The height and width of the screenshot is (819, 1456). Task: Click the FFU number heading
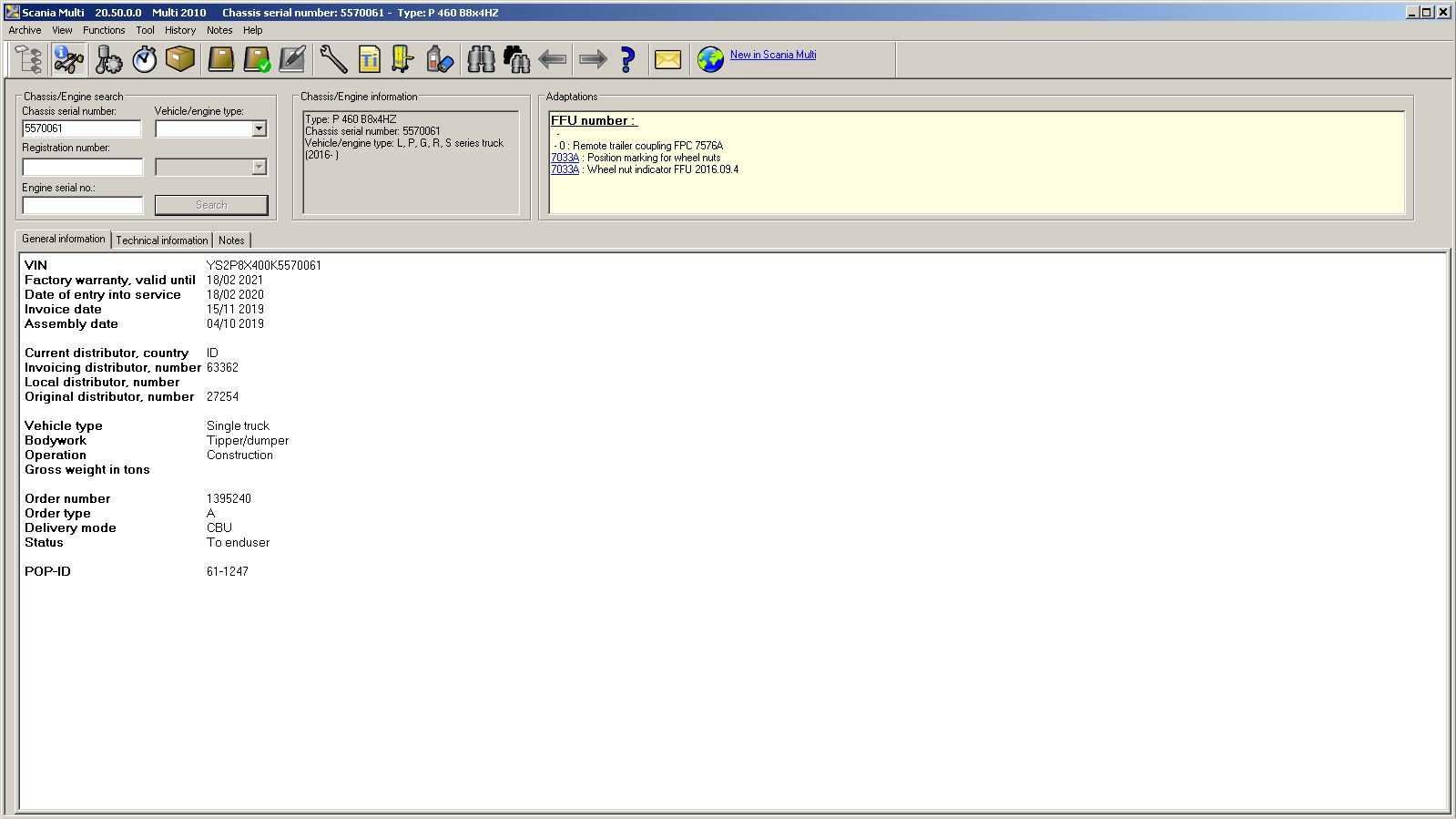(x=594, y=120)
